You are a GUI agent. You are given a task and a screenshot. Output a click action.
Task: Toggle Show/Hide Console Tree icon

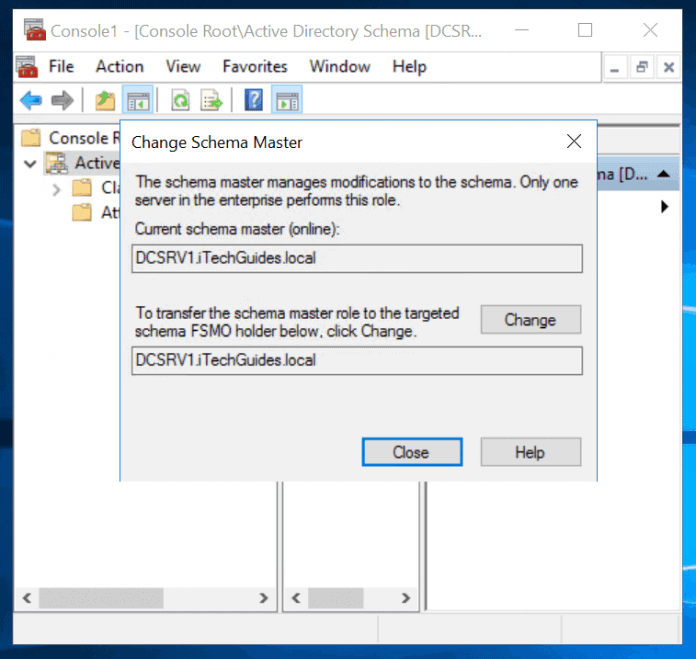point(137,100)
